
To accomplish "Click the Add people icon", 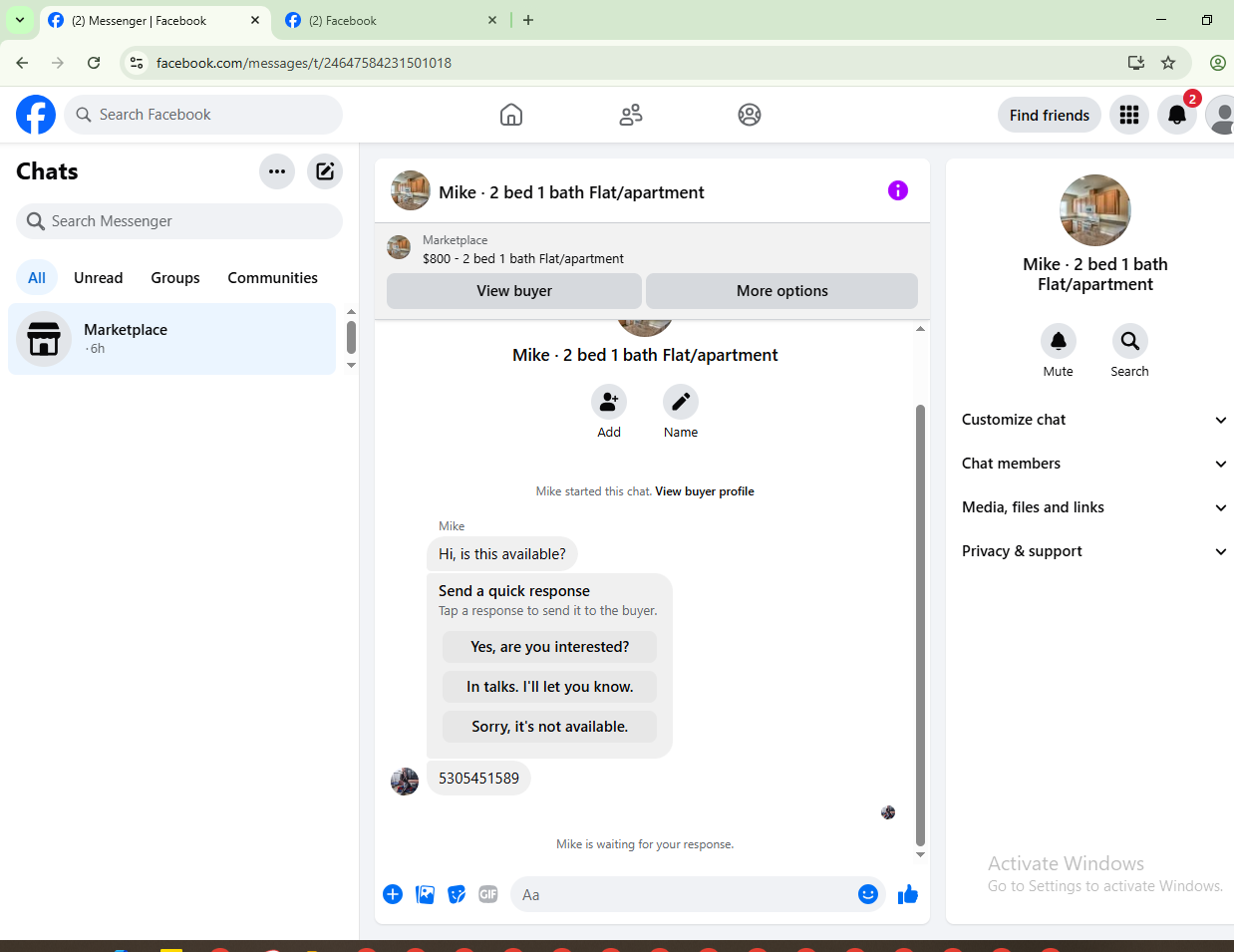I will click(609, 402).
